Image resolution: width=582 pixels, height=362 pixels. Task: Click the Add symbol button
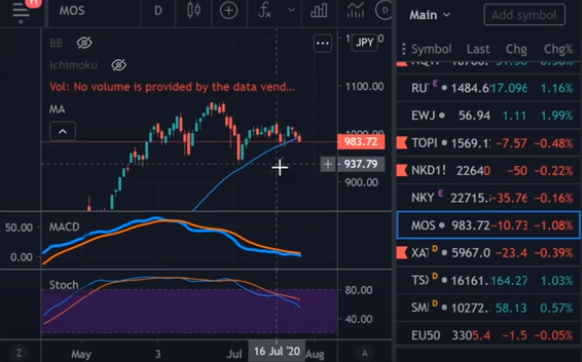(524, 15)
